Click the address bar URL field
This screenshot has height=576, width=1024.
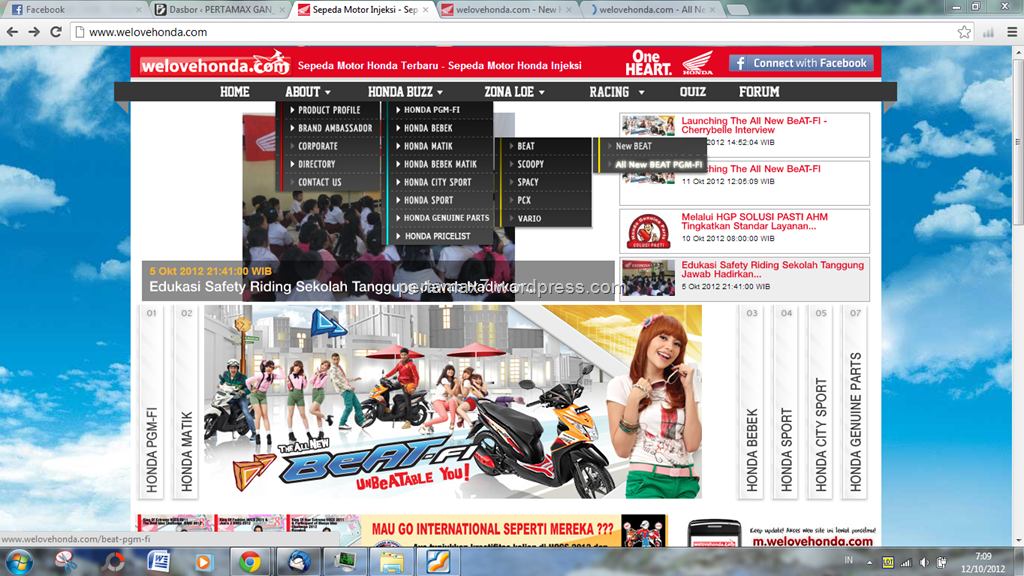tap(500, 32)
